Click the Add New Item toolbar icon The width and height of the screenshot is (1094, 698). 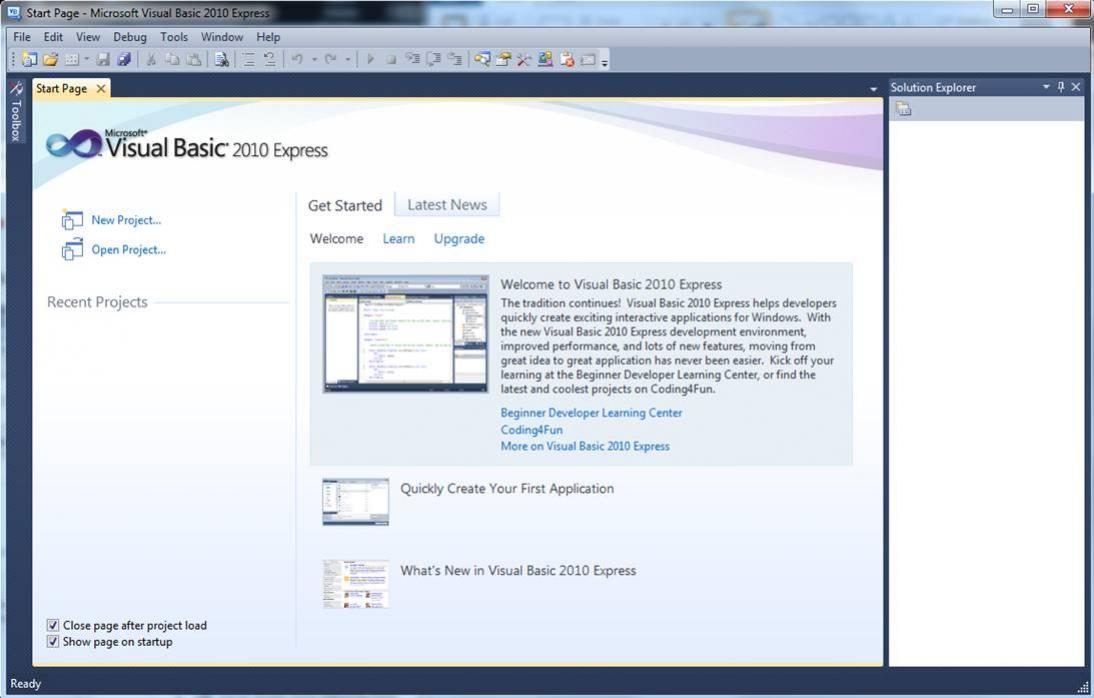[x=71, y=60]
